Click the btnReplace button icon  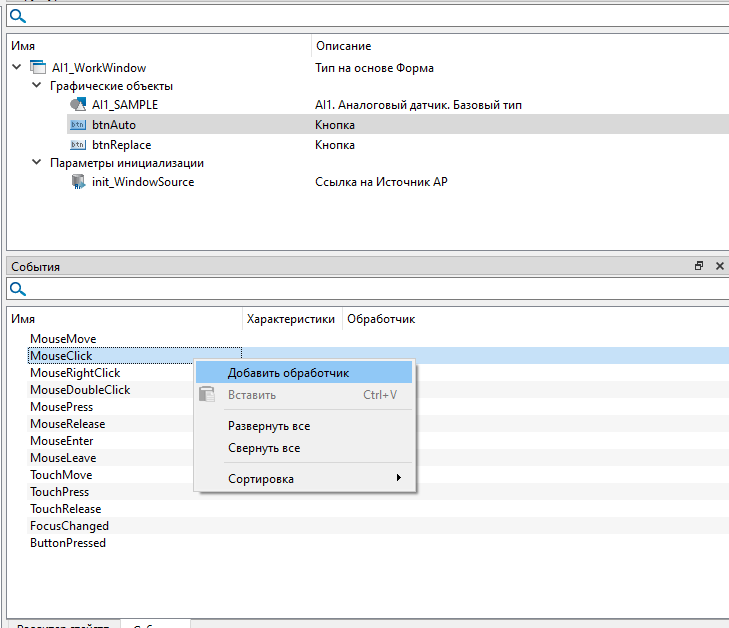click(x=78, y=145)
